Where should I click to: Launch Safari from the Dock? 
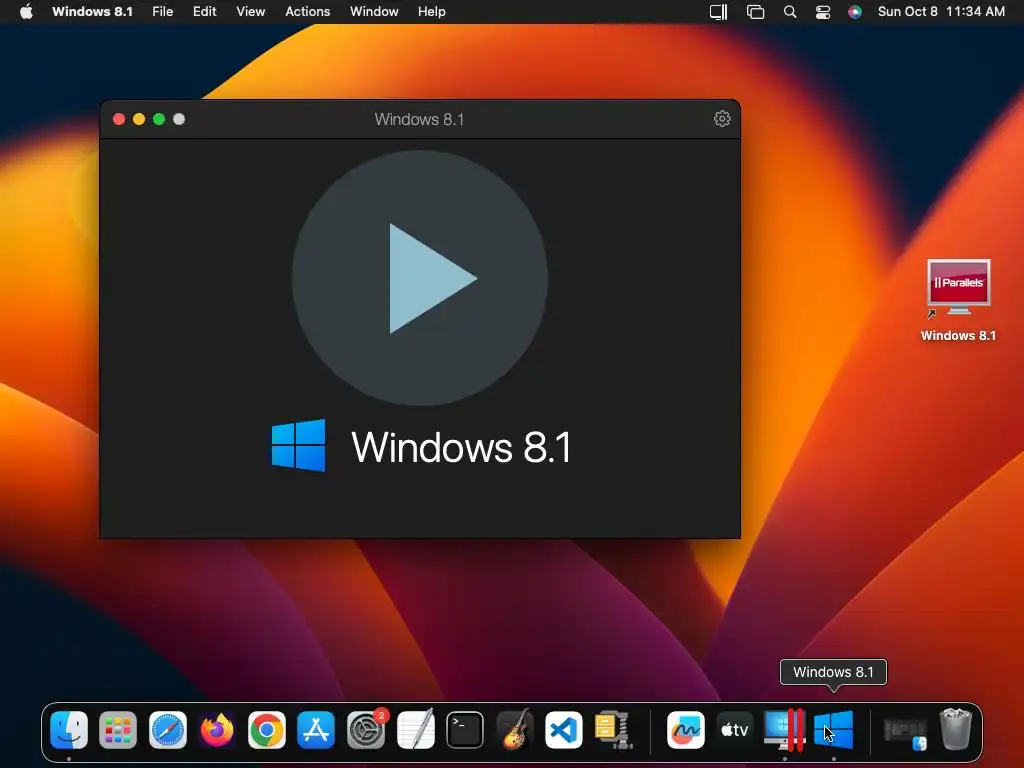168,729
